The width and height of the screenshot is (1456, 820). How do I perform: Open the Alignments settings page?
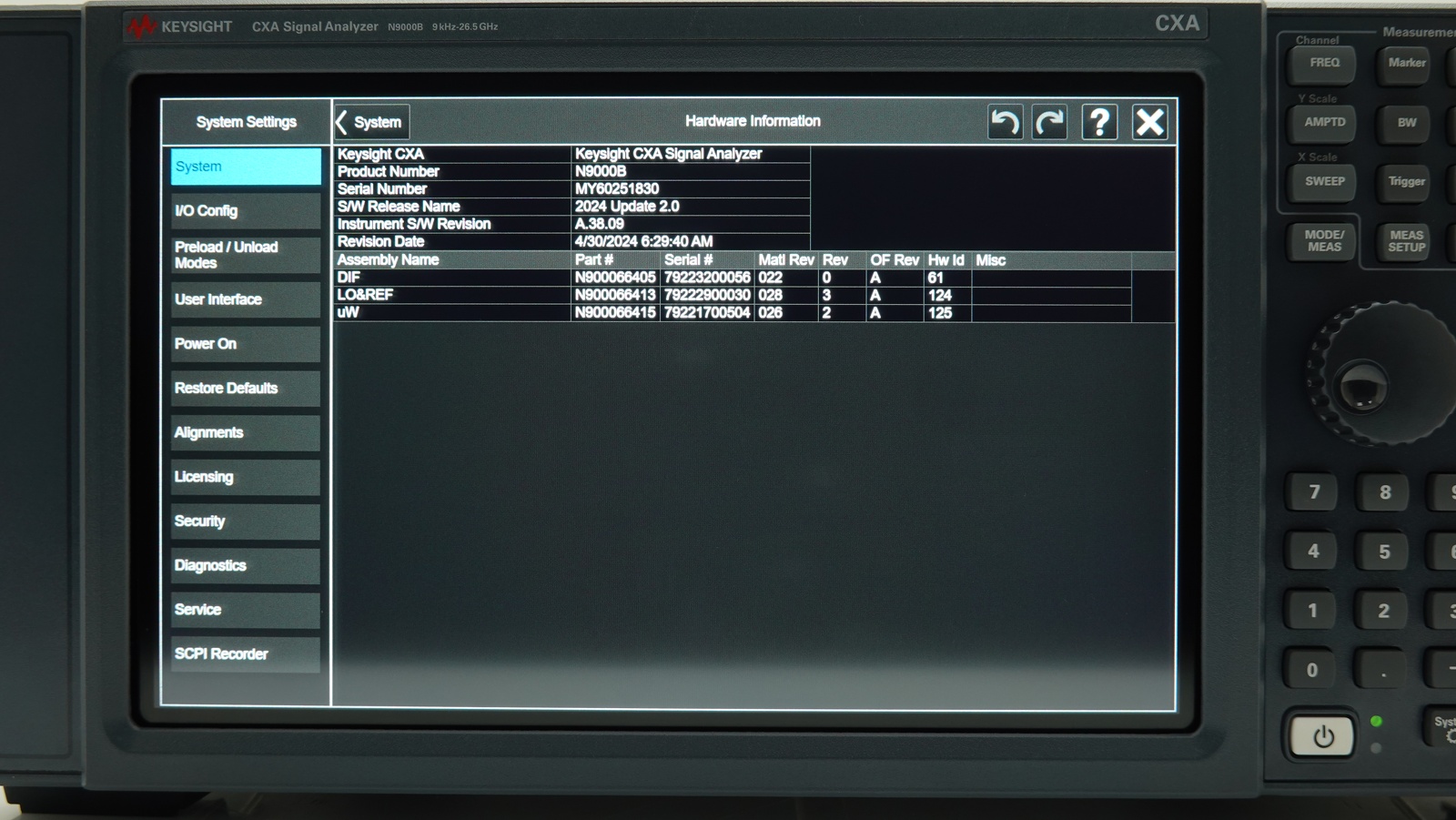[x=246, y=432]
